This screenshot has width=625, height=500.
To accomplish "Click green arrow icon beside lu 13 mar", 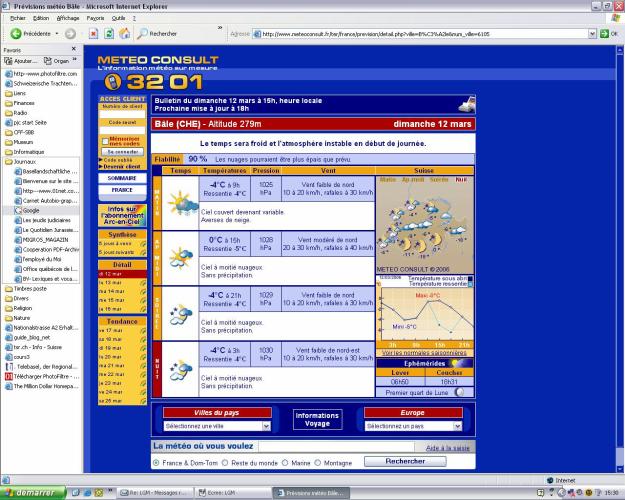I will (x=143, y=283).
